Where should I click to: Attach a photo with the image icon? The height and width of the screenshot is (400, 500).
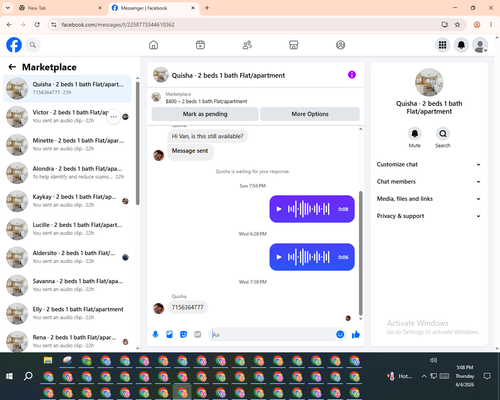[169, 334]
